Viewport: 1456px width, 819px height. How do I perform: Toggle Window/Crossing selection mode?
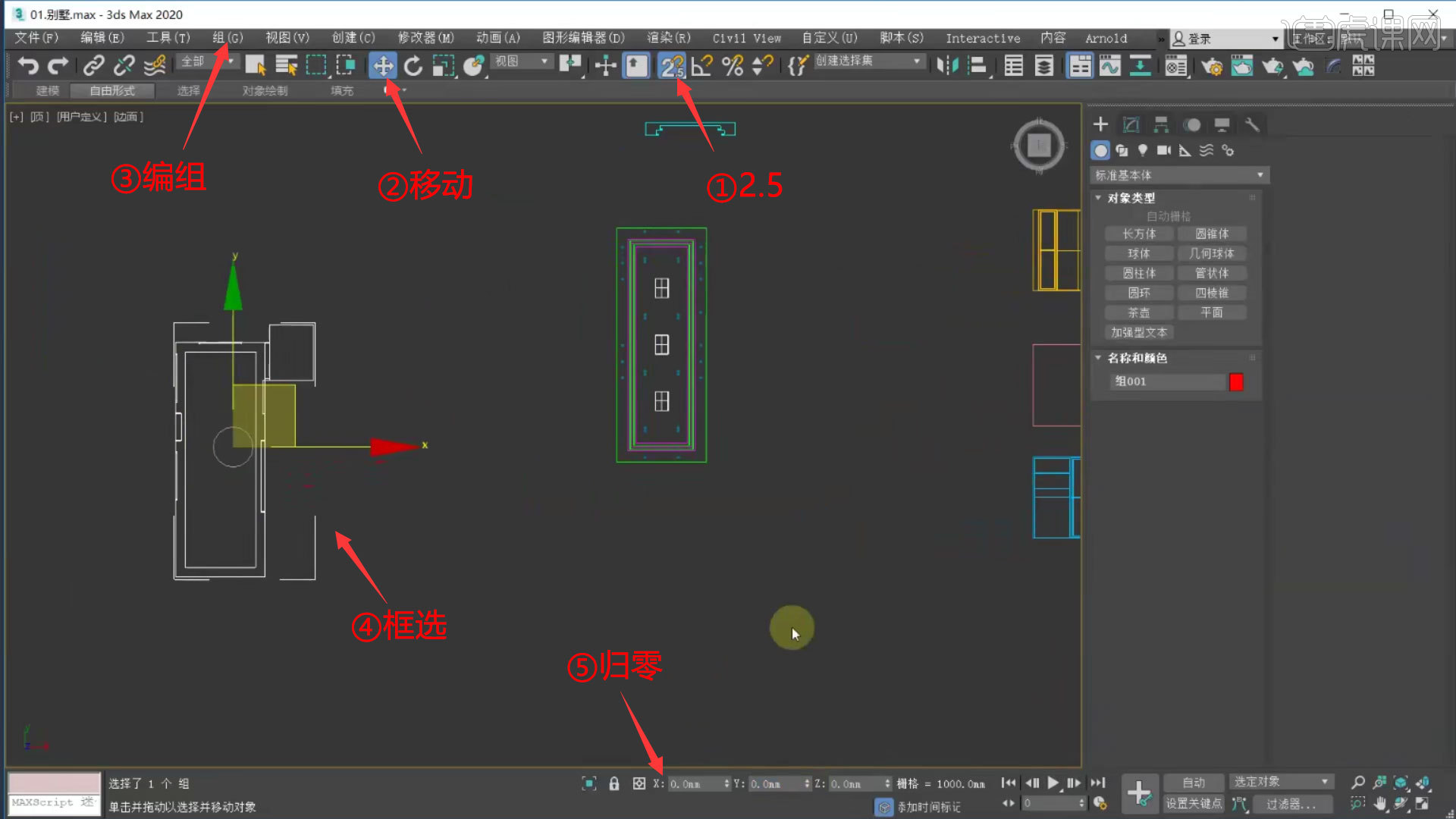(346, 66)
